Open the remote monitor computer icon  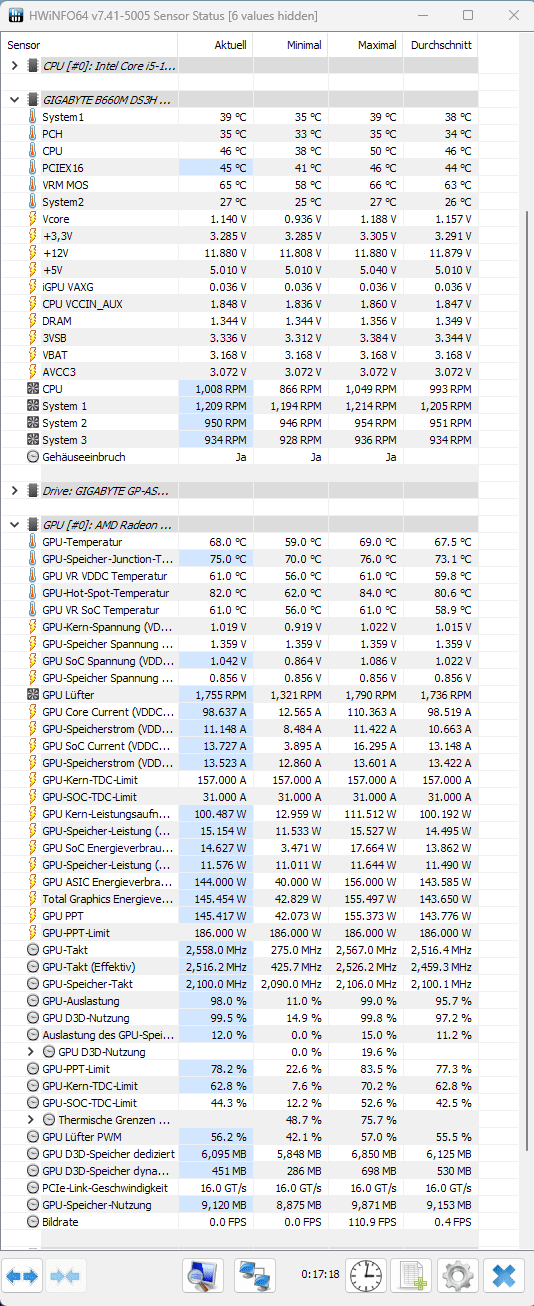(204, 1275)
